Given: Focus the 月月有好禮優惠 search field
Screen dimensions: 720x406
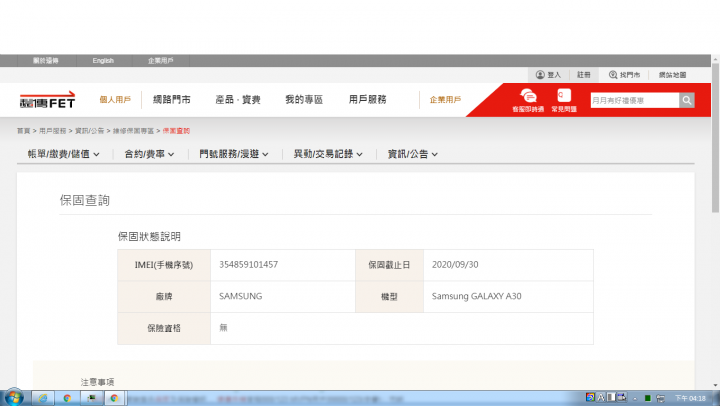Looking at the screenshot, I should click(x=635, y=100).
